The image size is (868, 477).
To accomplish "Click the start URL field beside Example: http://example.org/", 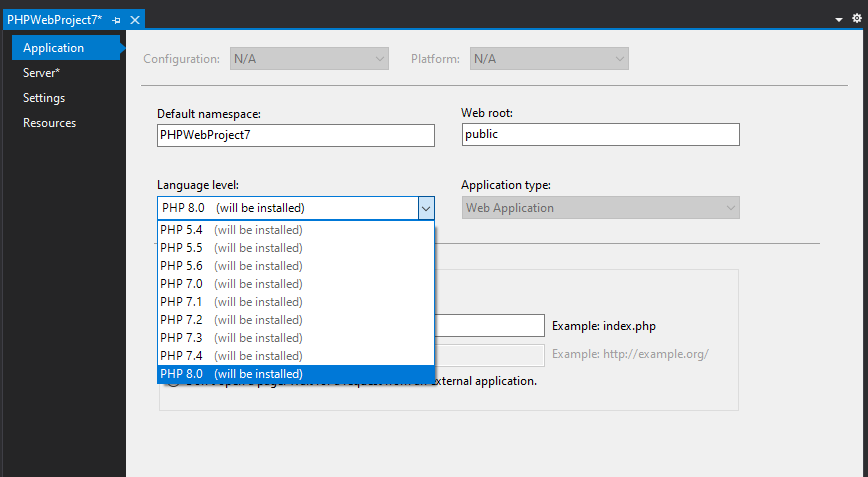I will click(x=489, y=355).
